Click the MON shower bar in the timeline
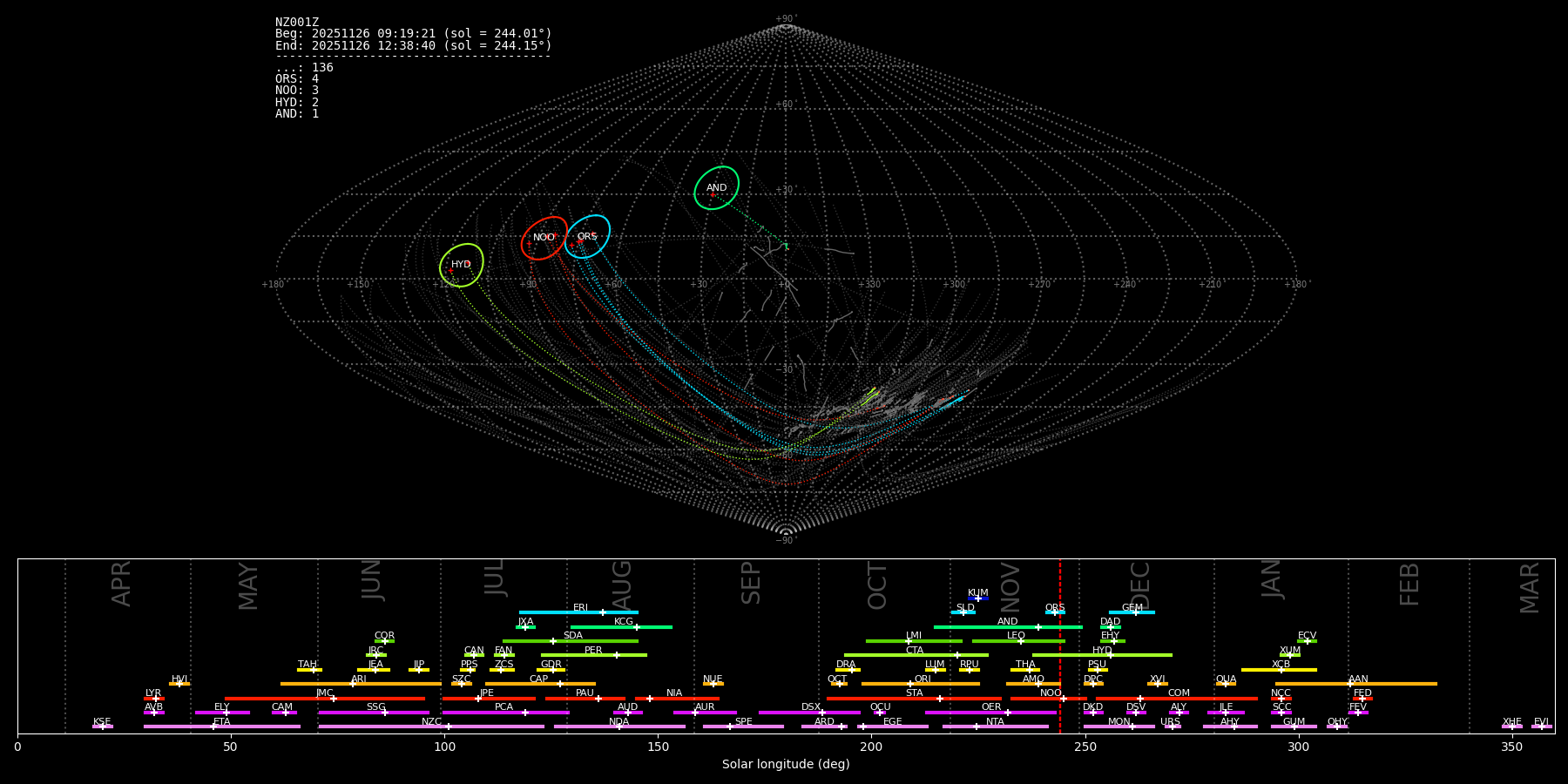This screenshot has width=1568, height=784. click(x=1119, y=727)
